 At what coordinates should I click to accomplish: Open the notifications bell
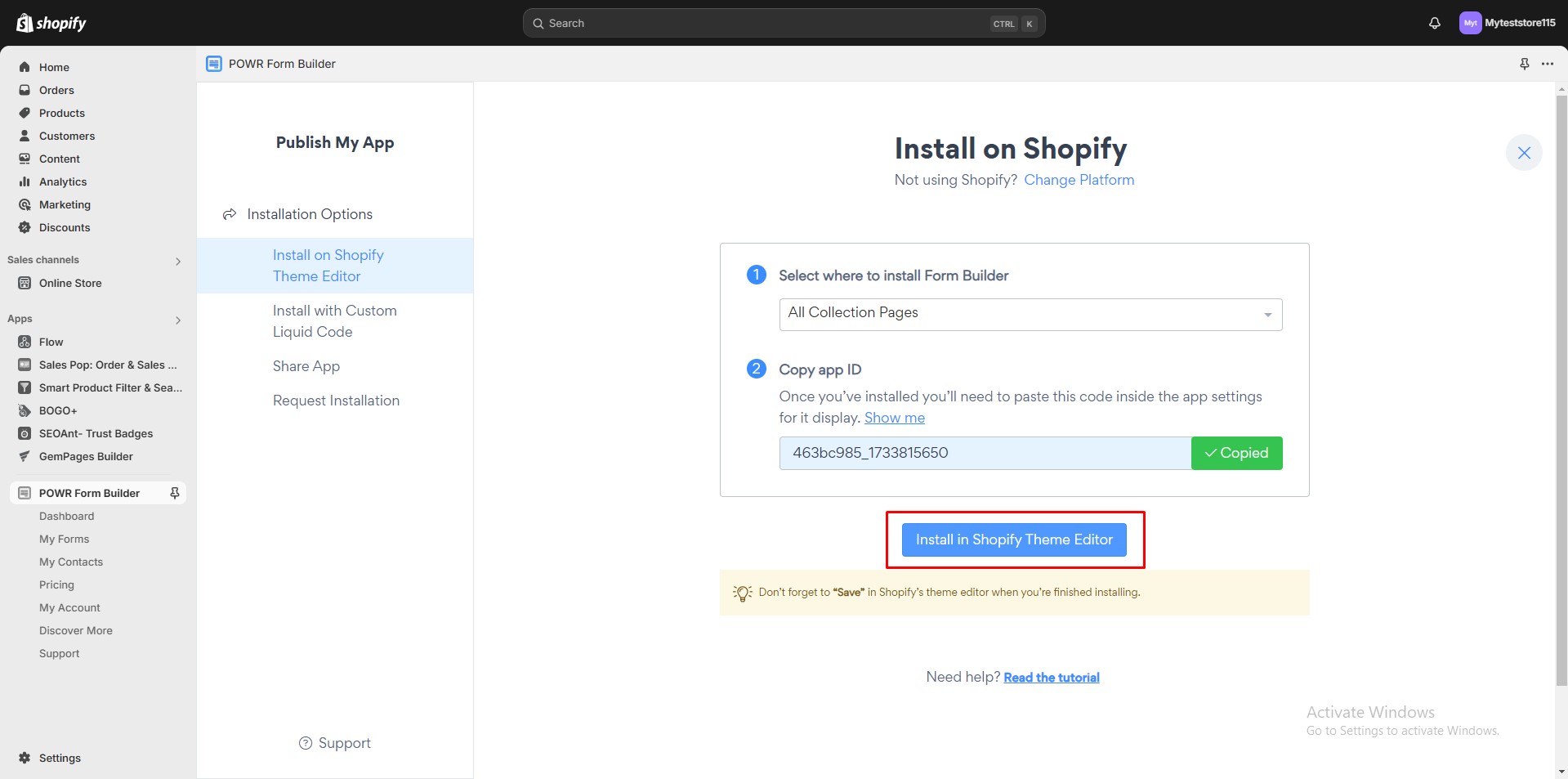(1434, 23)
